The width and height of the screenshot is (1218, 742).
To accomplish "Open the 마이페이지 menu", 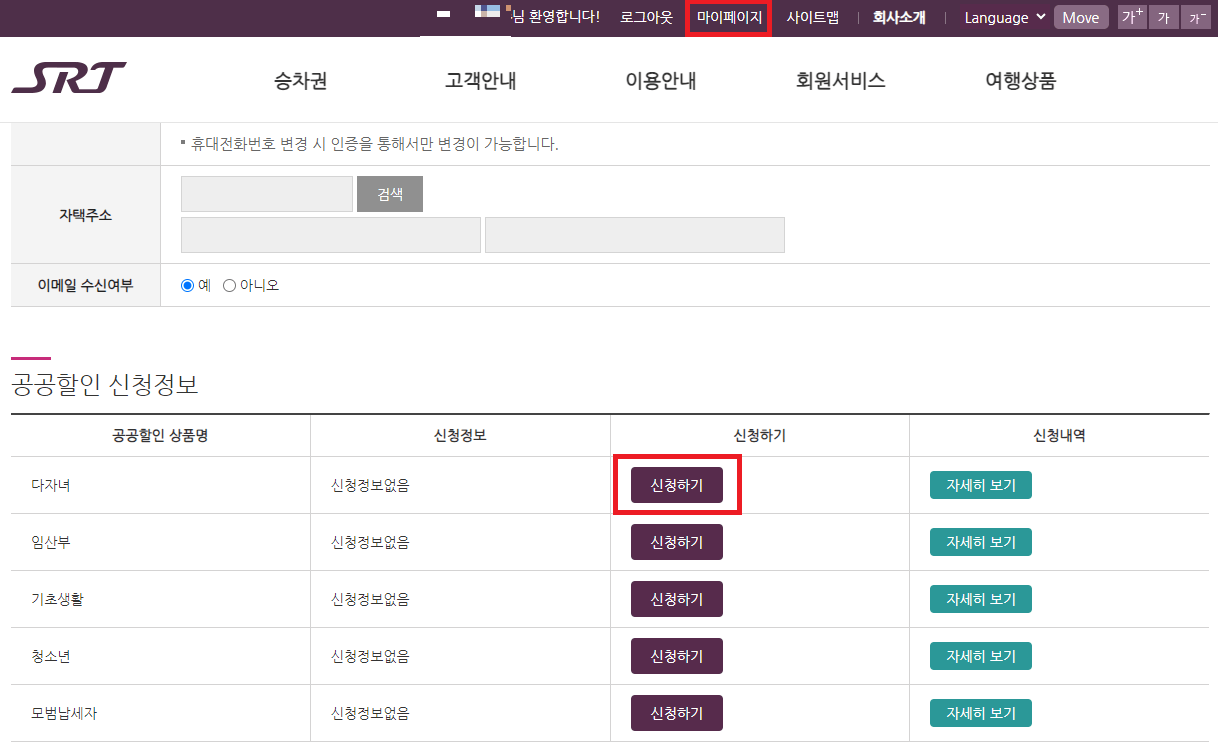I will click(728, 17).
